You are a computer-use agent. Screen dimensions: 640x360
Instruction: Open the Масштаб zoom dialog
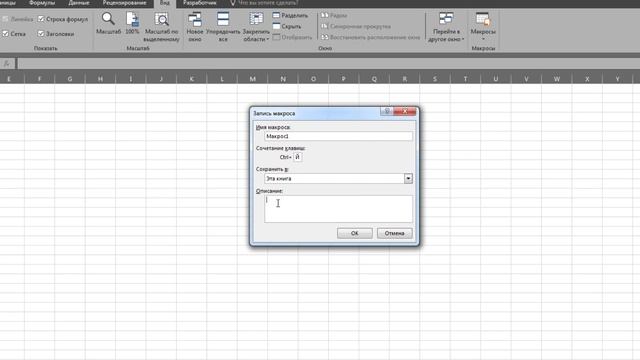[108, 23]
